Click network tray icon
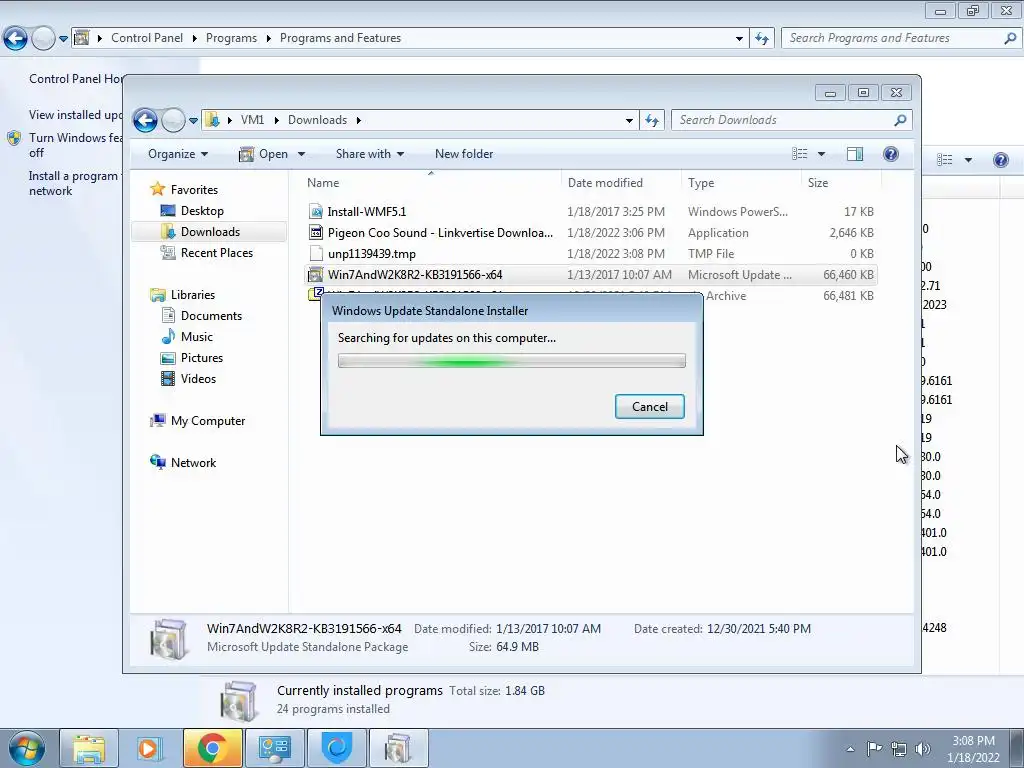 click(x=899, y=748)
